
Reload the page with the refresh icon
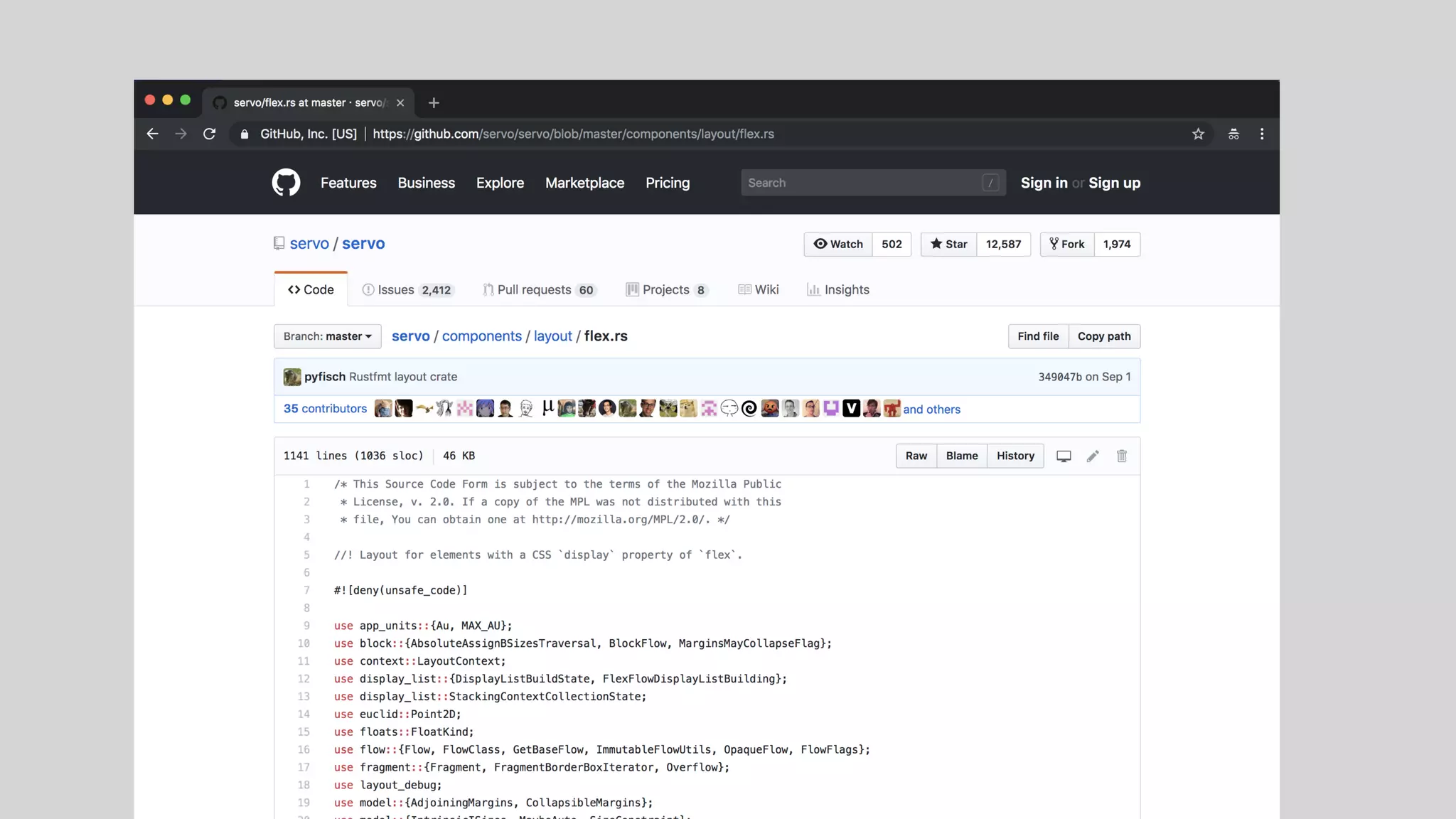click(x=209, y=134)
